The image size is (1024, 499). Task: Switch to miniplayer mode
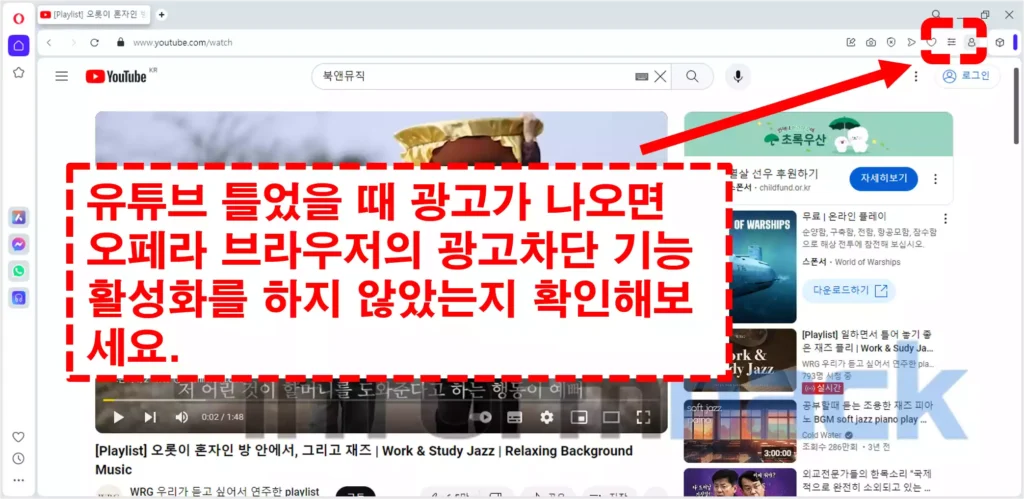[579, 417]
